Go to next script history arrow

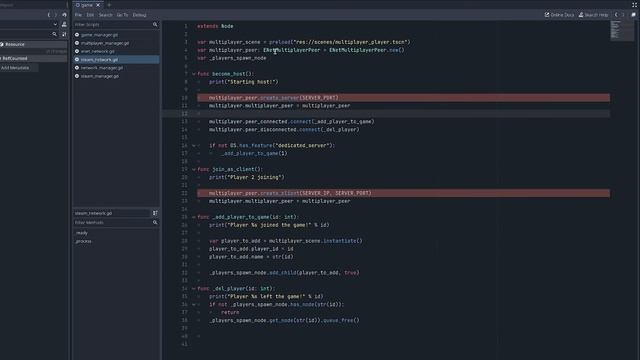pyautogui.click(x=623, y=15)
